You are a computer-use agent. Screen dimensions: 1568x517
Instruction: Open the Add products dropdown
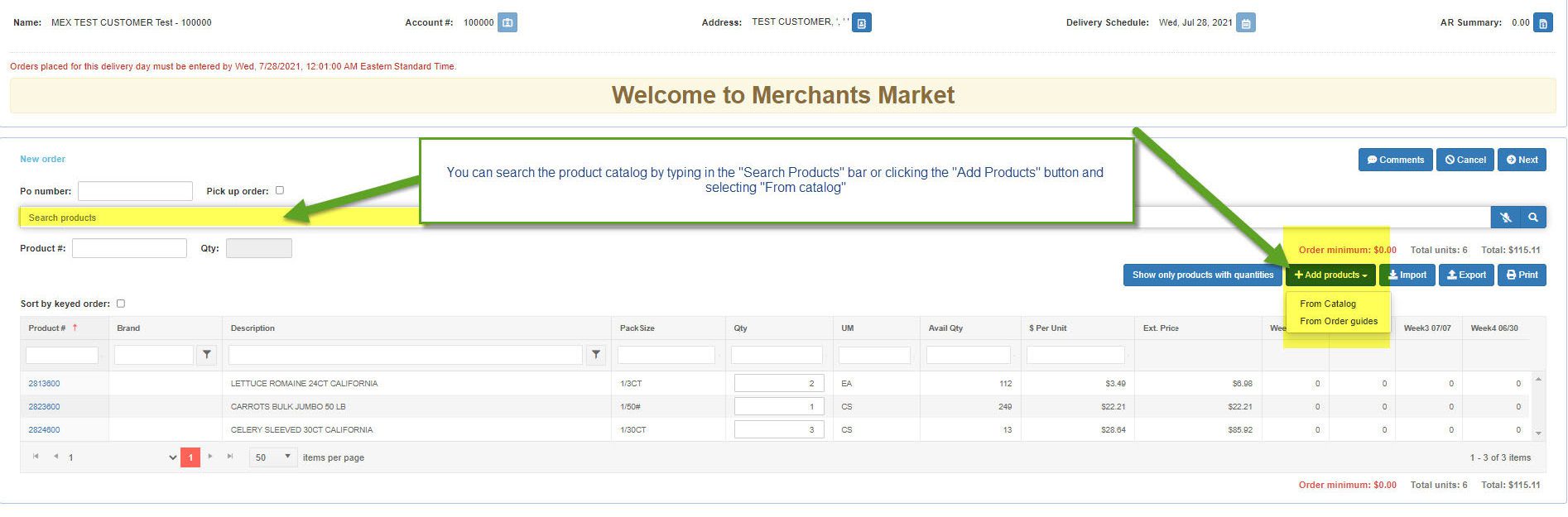tap(1330, 275)
